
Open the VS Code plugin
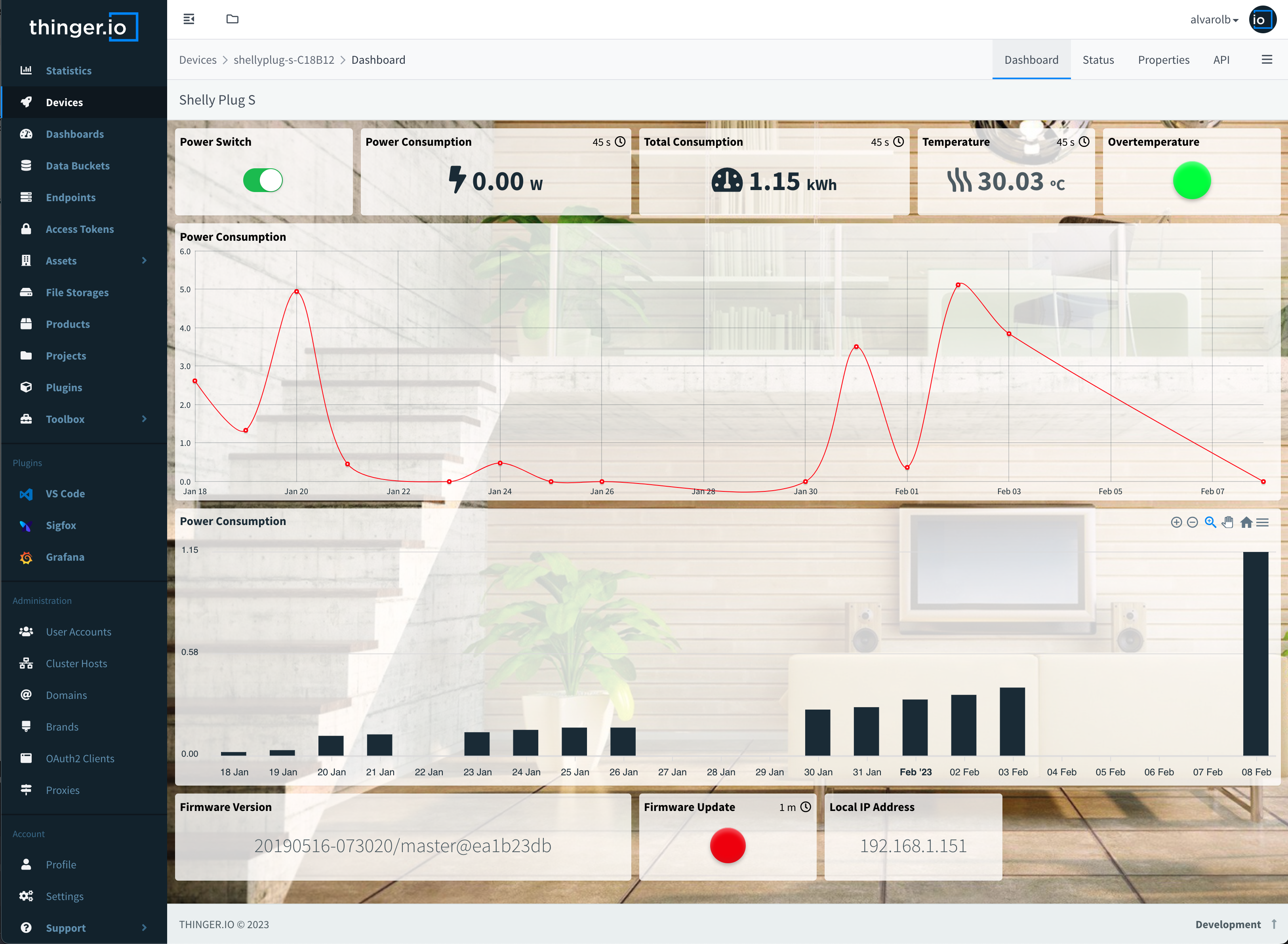[x=65, y=494]
